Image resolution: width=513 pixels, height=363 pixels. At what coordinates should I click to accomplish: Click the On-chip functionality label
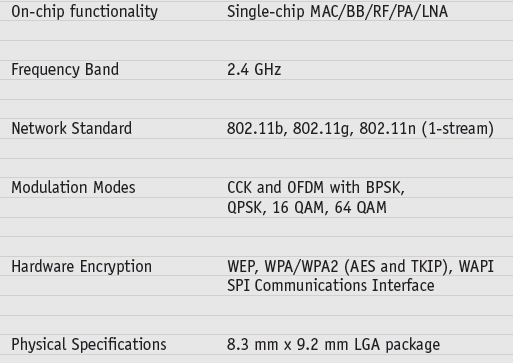click(x=84, y=12)
